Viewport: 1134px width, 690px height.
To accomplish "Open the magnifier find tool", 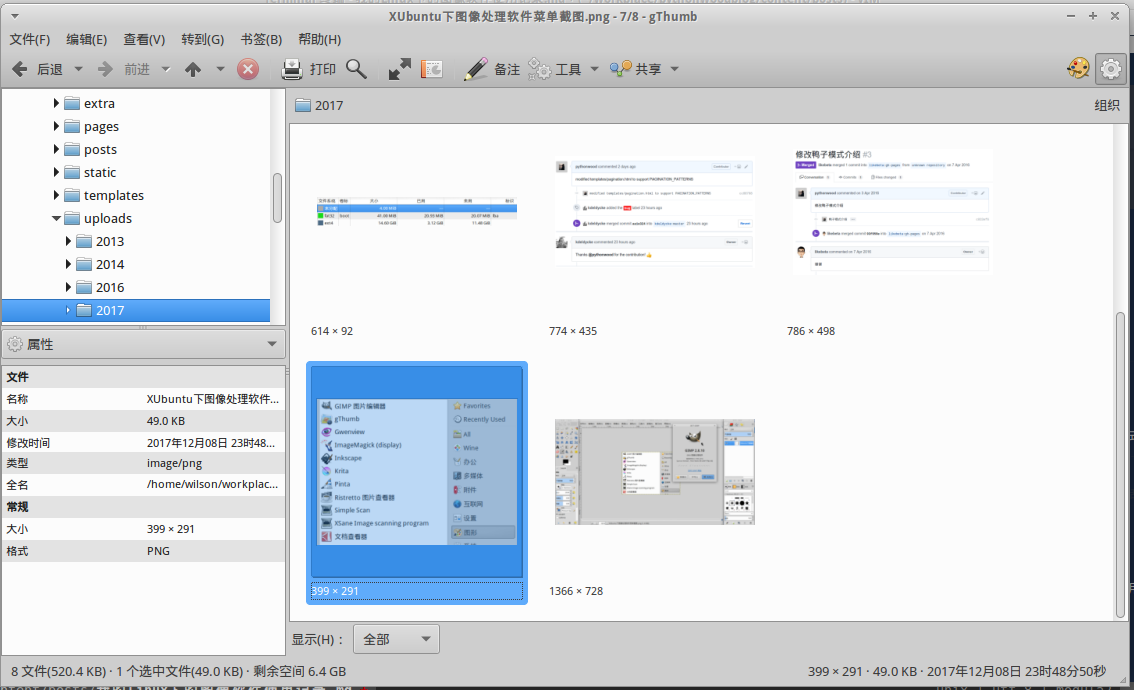I will [x=357, y=69].
